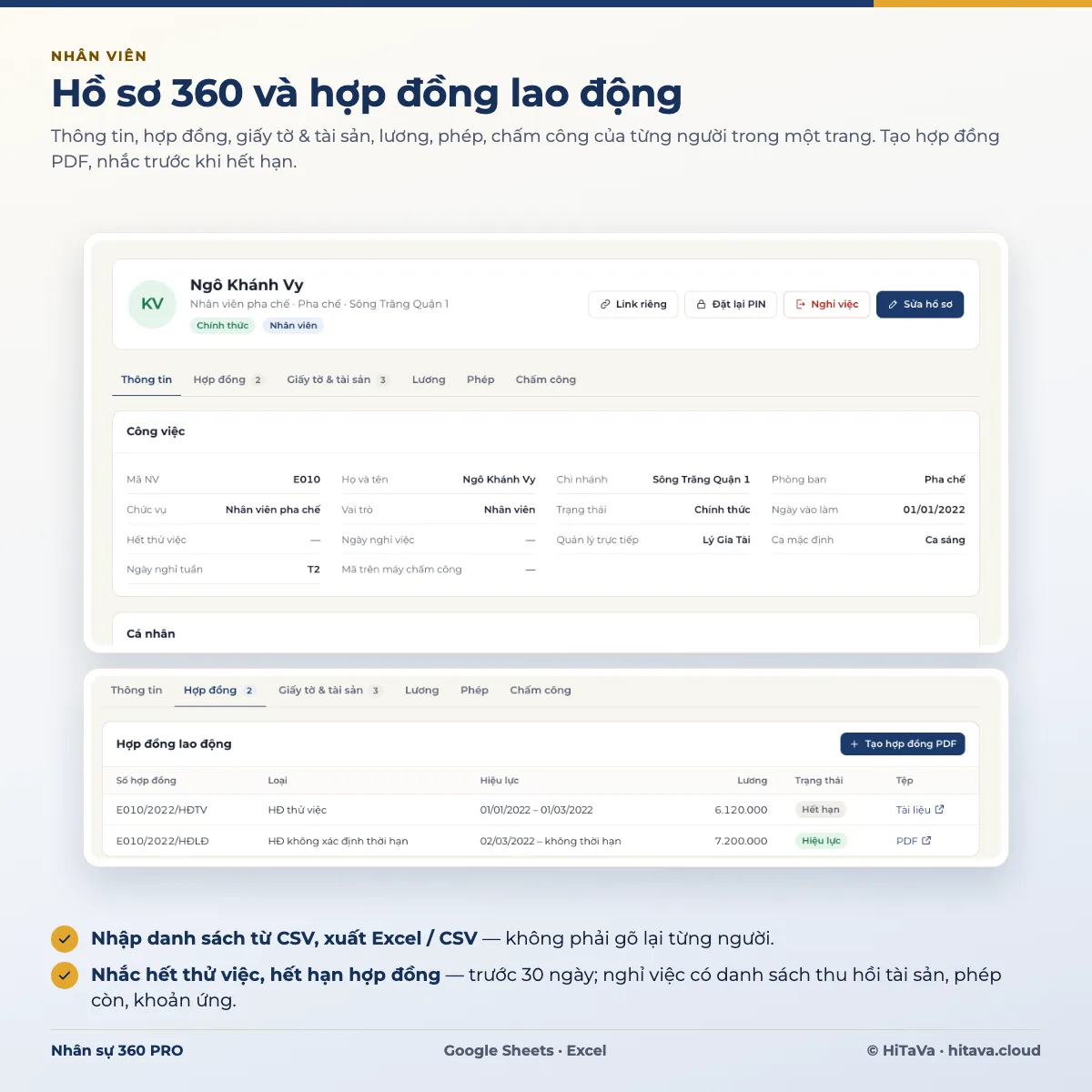Click HĐ không xác định thời hạn cell
The width and height of the screenshot is (1092, 1092).
pos(338,841)
